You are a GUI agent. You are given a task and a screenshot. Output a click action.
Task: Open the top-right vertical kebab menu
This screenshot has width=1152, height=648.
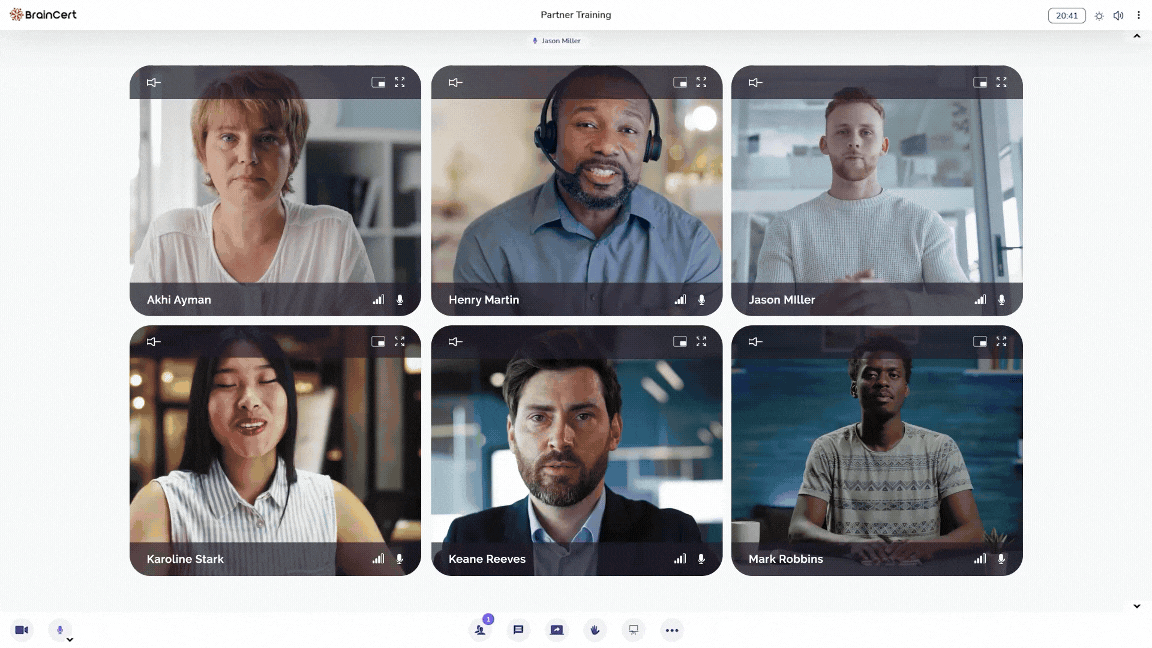point(1138,16)
